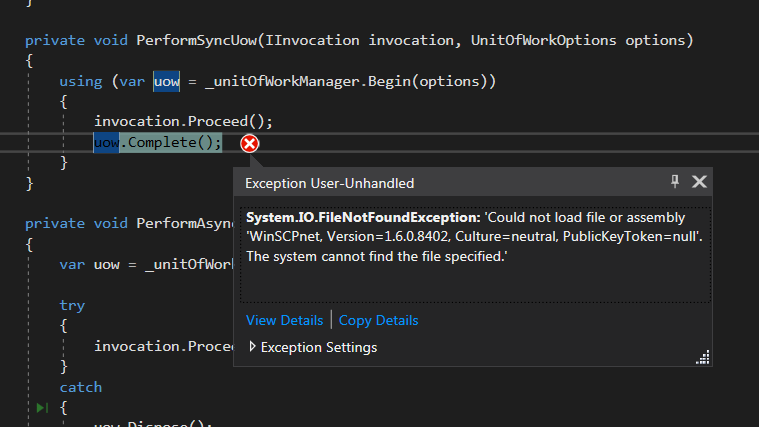Click the highlighted uow.Complete() statement
This screenshot has width=759, height=427.
pyautogui.click(x=158, y=142)
